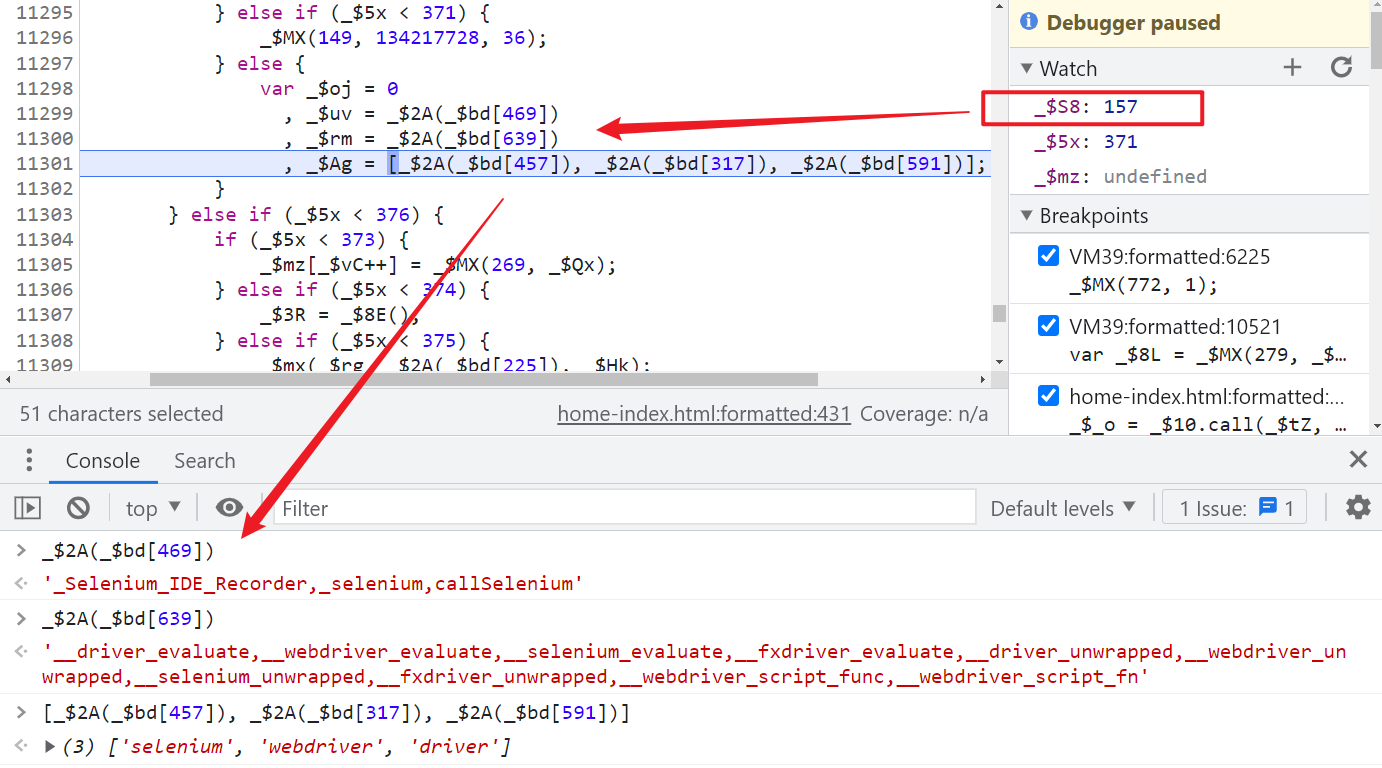The image size is (1382, 768).
Task: Open the Default levels dropdown
Action: click(x=1063, y=508)
